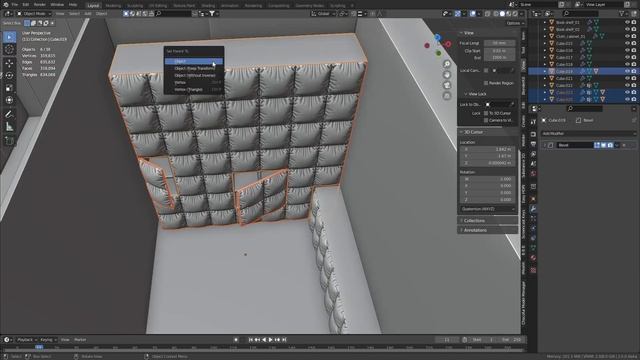The height and width of the screenshot is (360, 640).
Task: Pick the combined Transform tool
Action: tap(9, 100)
